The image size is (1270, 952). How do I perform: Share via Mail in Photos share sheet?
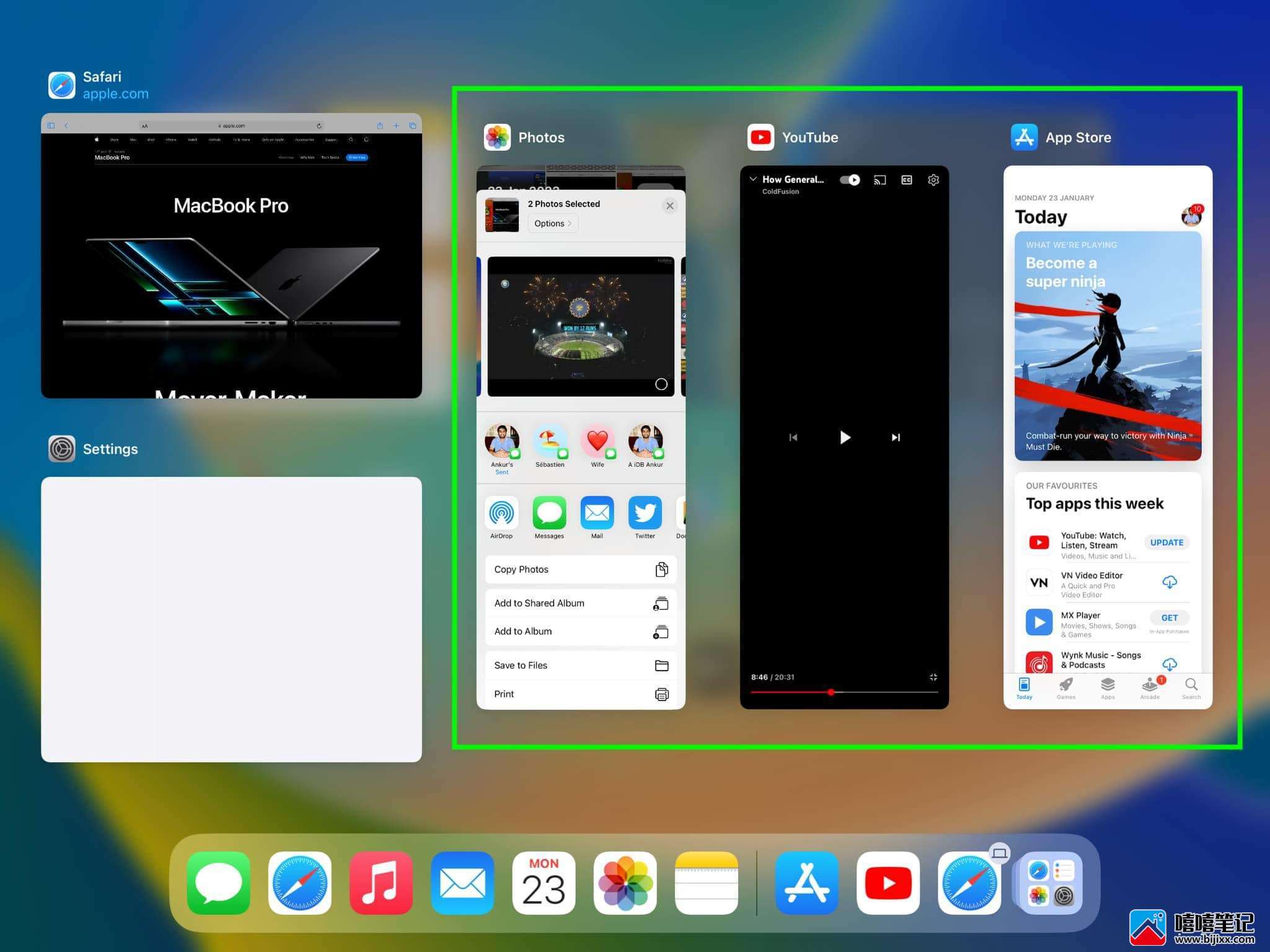click(597, 518)
